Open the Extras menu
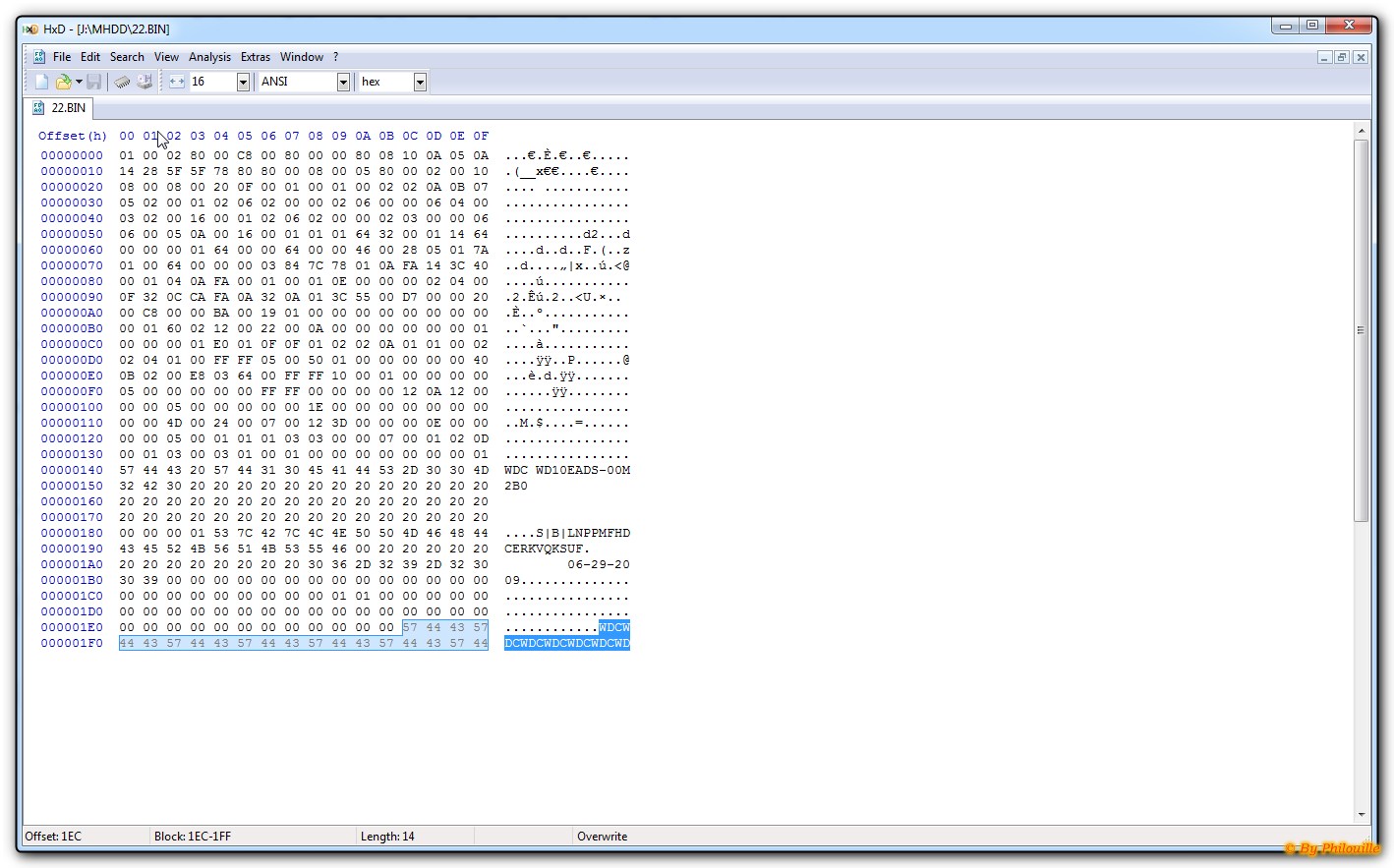 [x=256, y=57]
